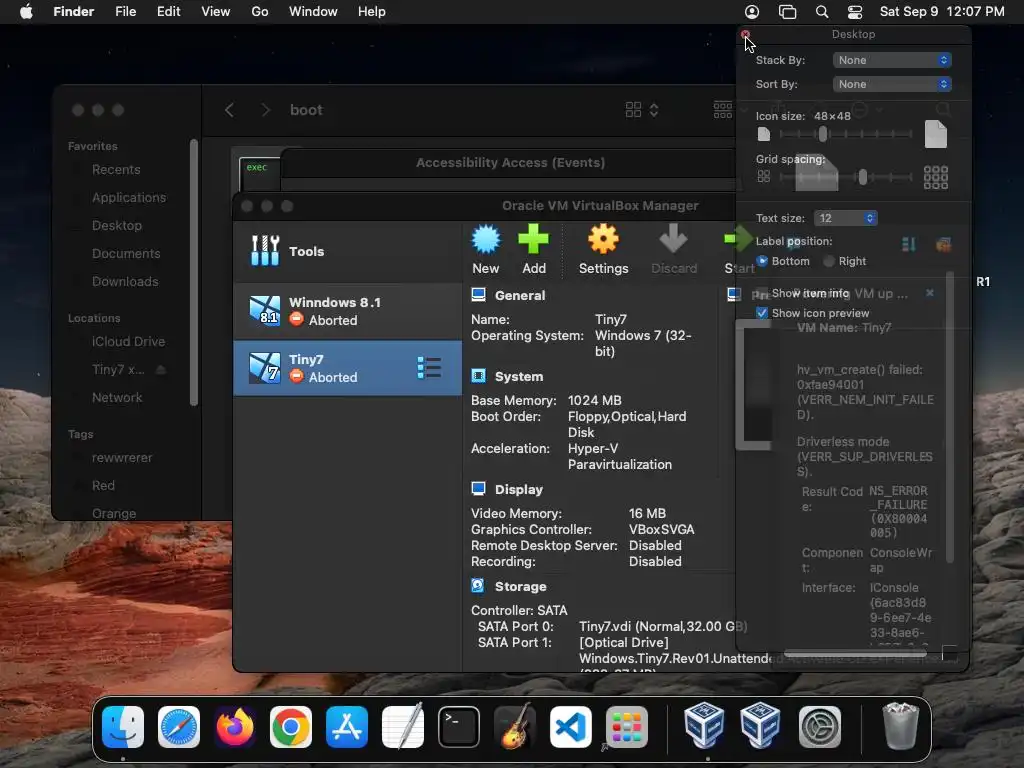Screen dimensions: 1024x768
Task: Select the Winndows 8.1 virtual machine
Action: [x=347, y=311]
